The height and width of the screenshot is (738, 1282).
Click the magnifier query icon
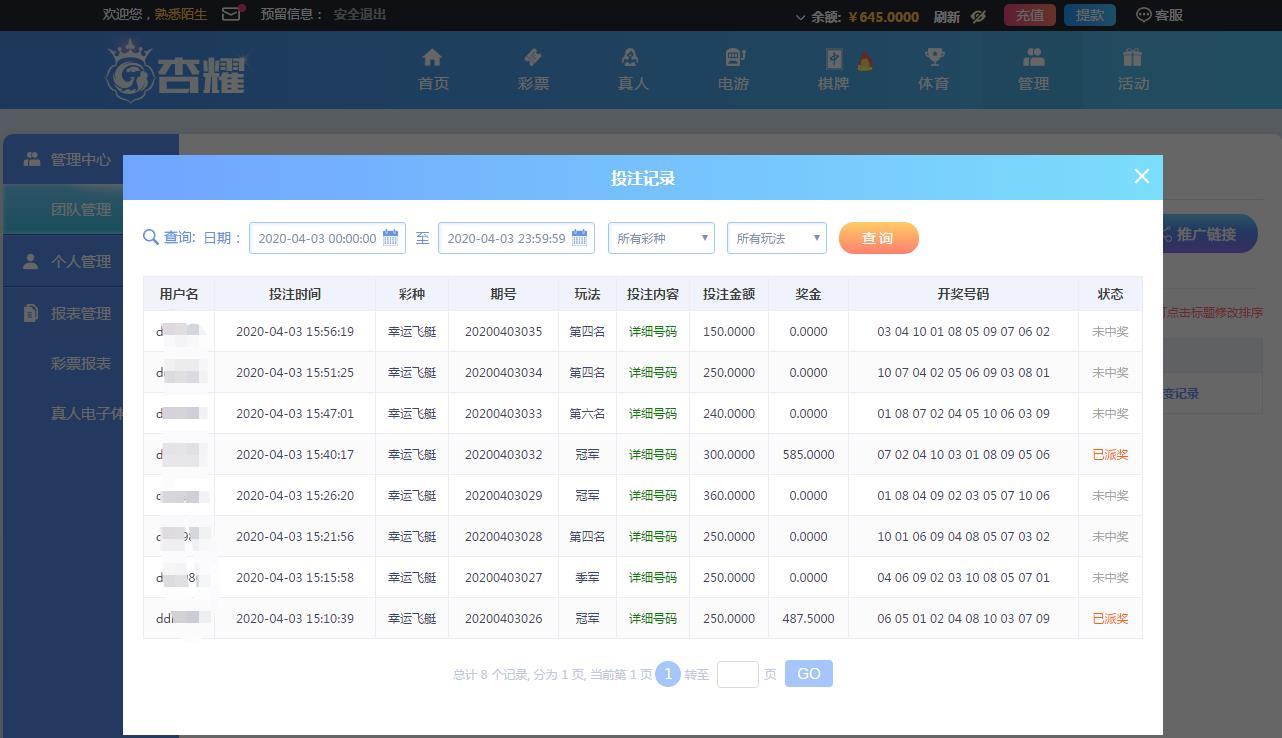point(151,238)
